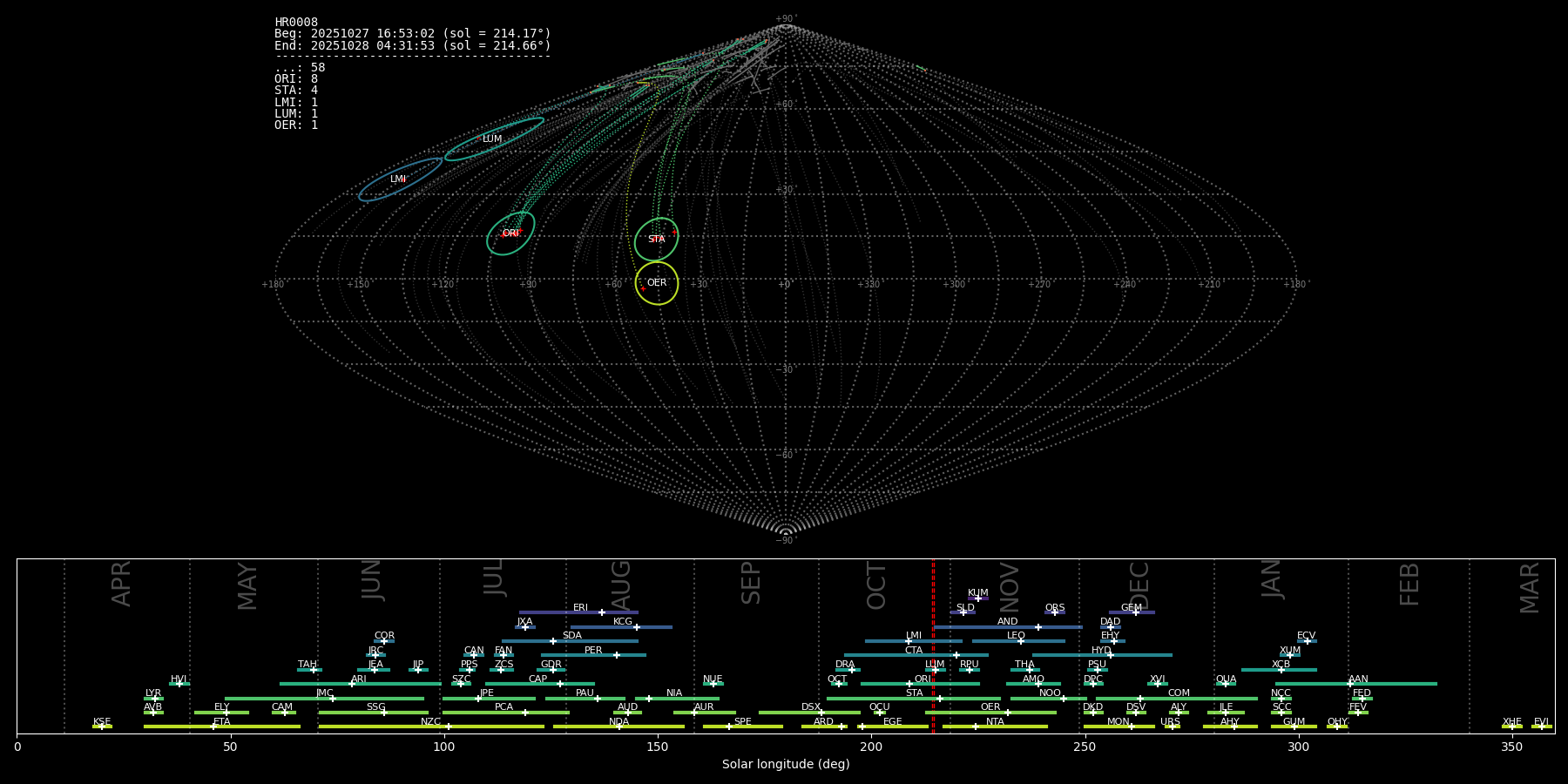Click the GEM shower peak marker in timeline
Viewport: 1568px width, 784px height.
[x=1135, y=612]
